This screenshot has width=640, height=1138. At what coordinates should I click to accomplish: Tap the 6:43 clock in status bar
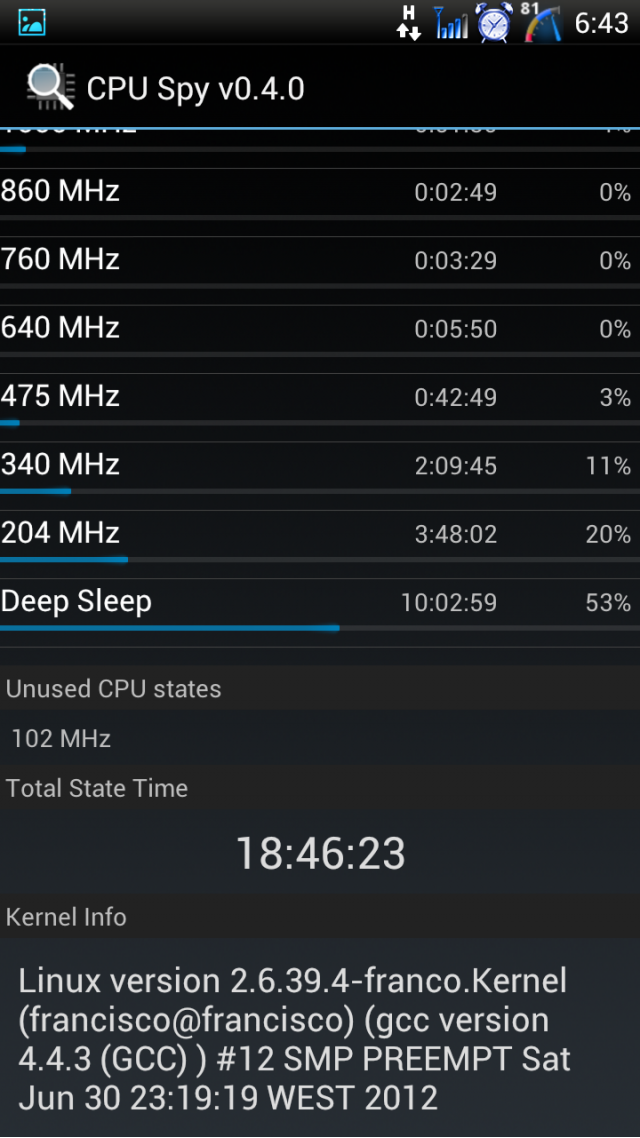601,23
